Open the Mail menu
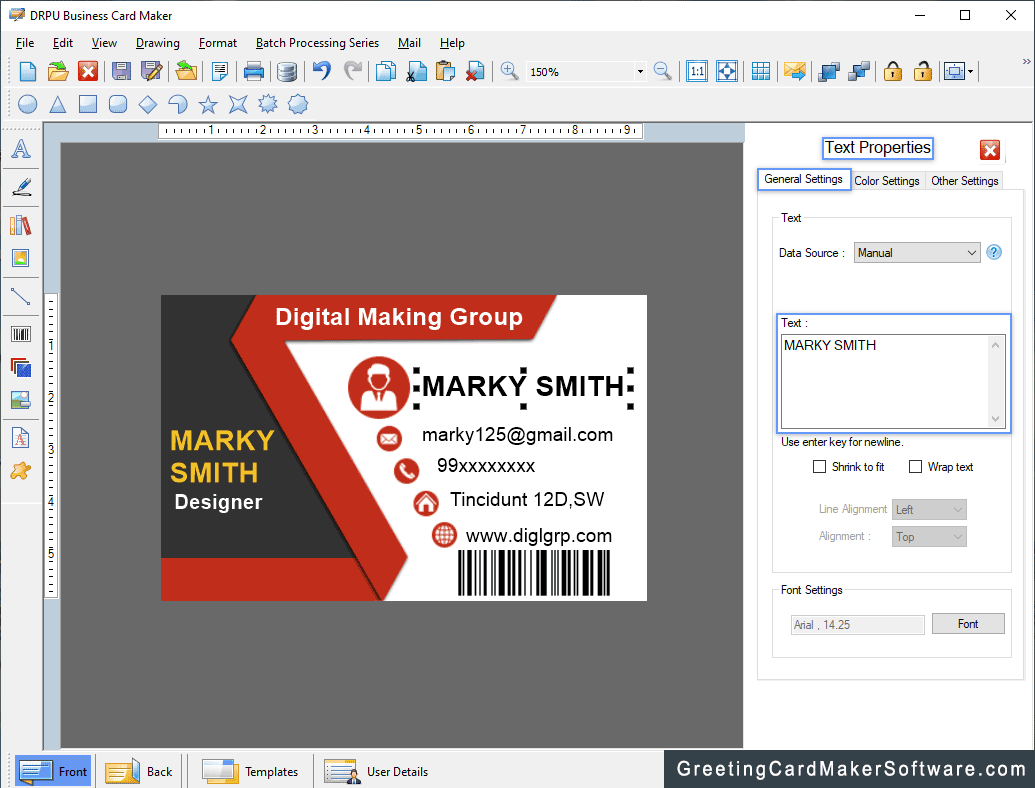1035x788 pixels. point(409,43)
